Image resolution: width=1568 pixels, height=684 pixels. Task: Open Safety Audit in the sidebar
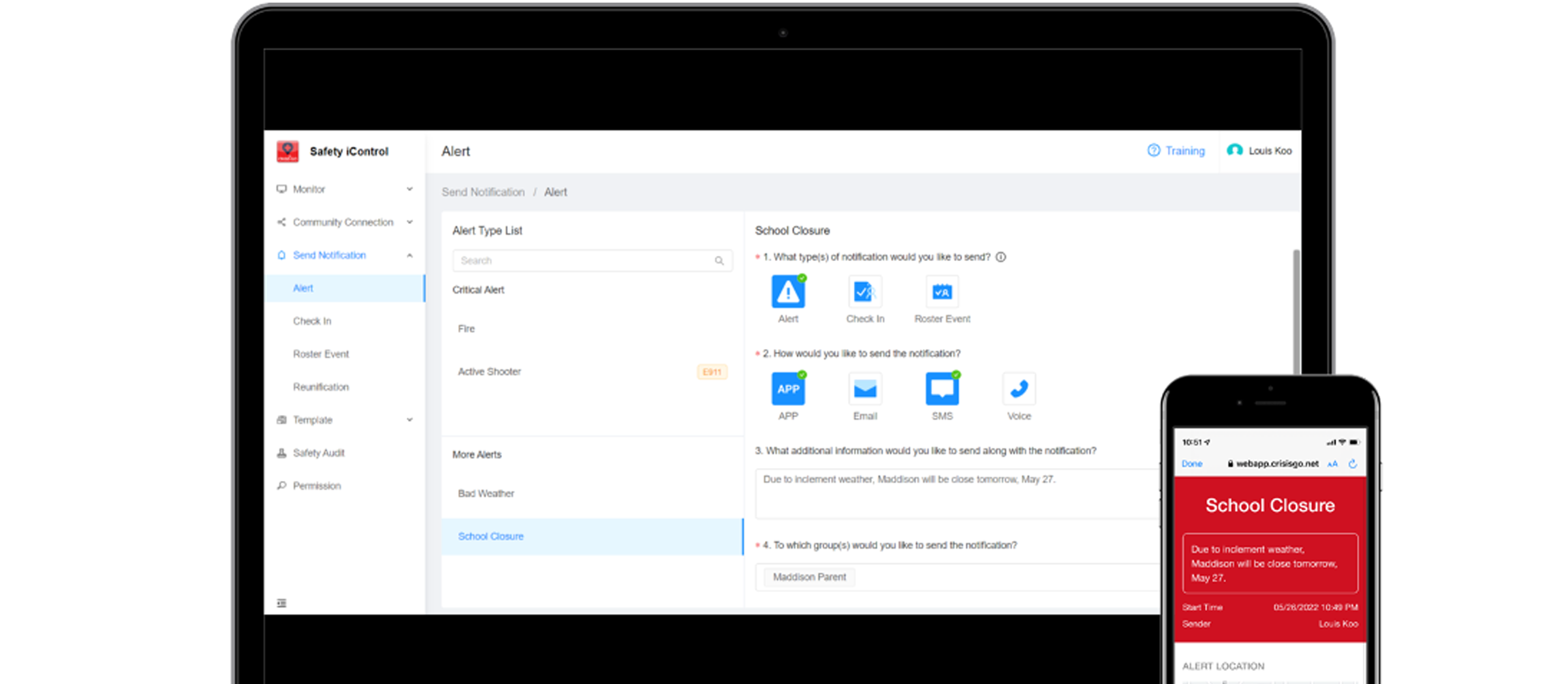tap(319, 453)
